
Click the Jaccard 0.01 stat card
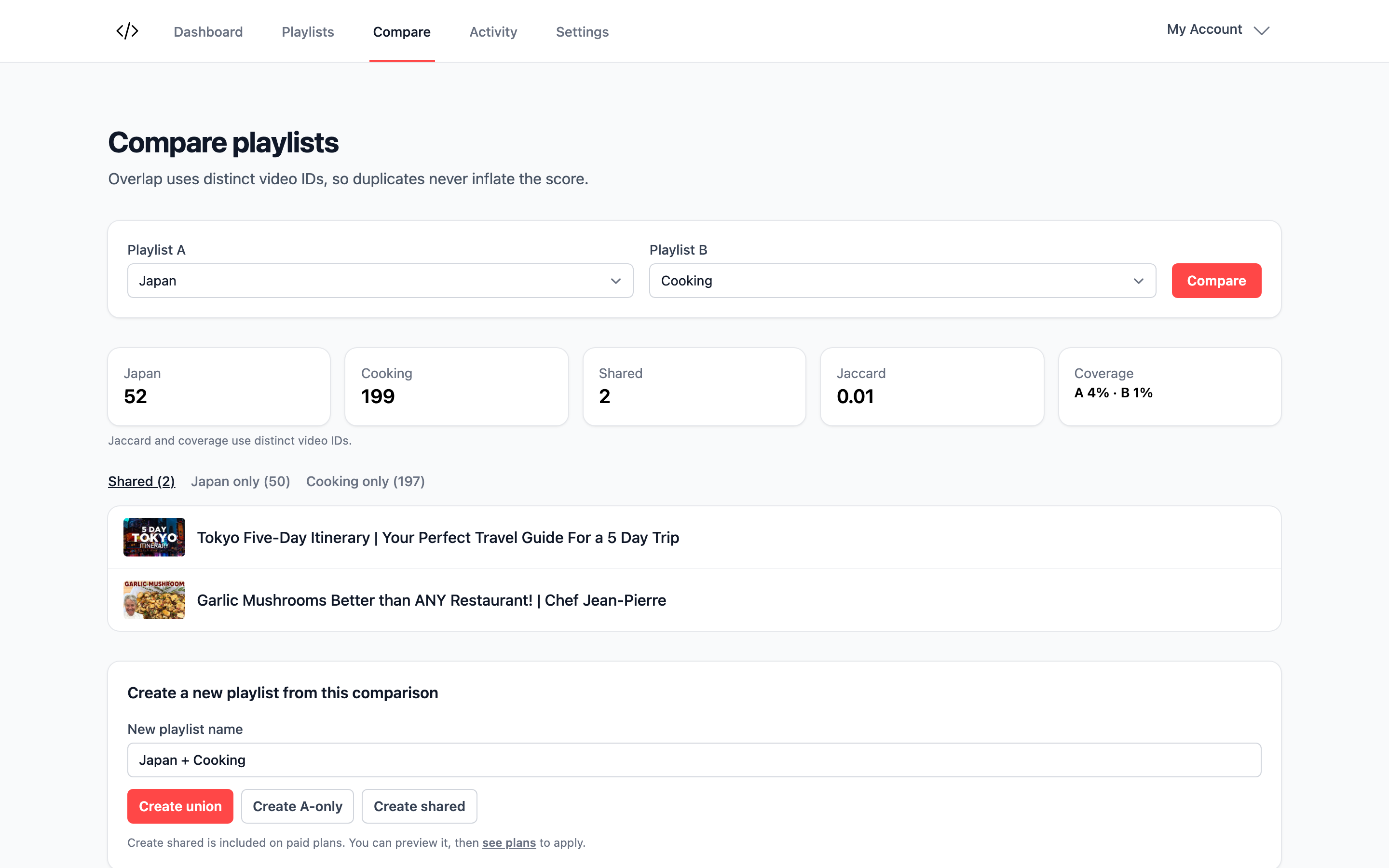point(932,386)
